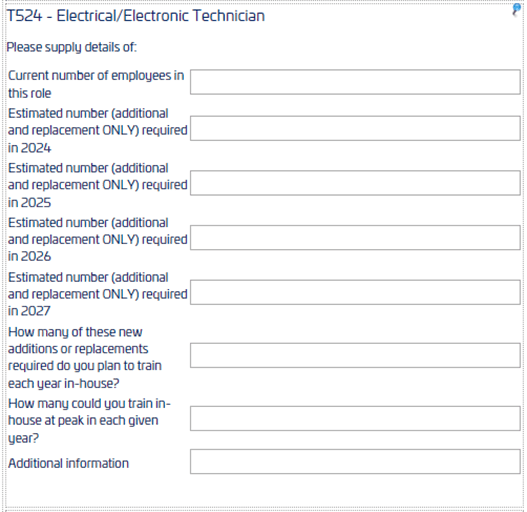
Task: Click the blue pushpin icon
Action: click(x=516, y=9)
